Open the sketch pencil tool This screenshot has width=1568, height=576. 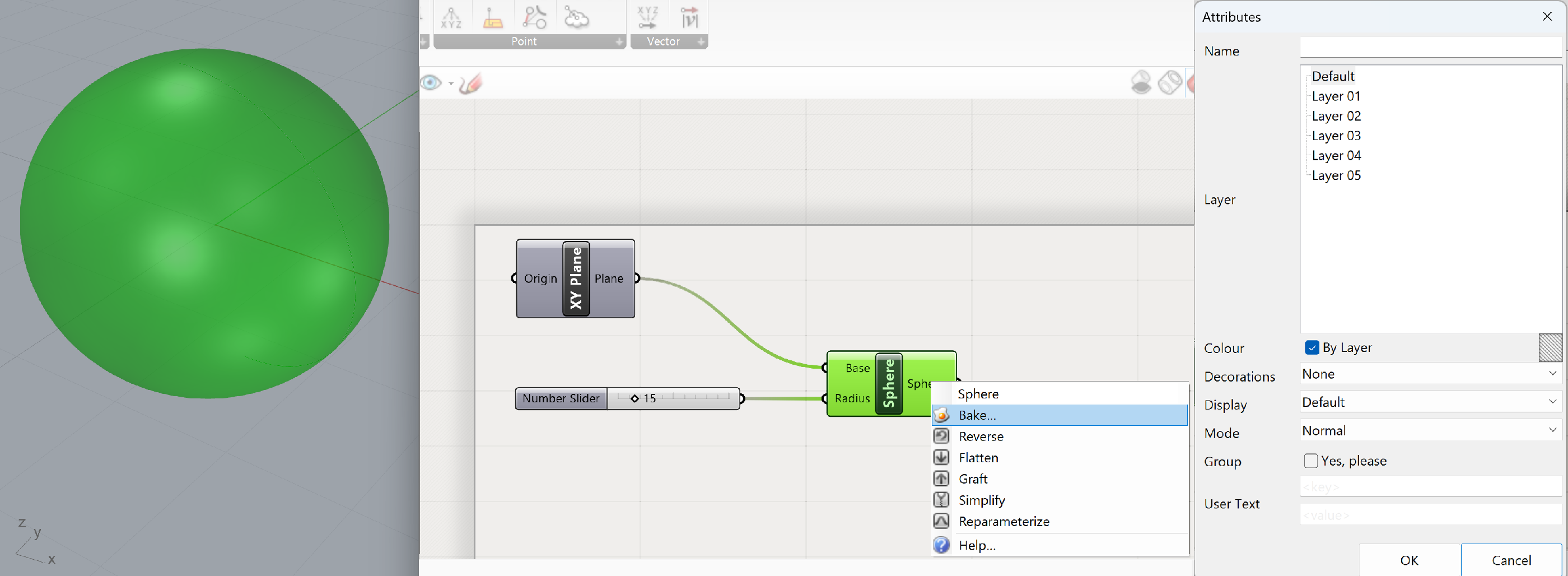[470, 83]
